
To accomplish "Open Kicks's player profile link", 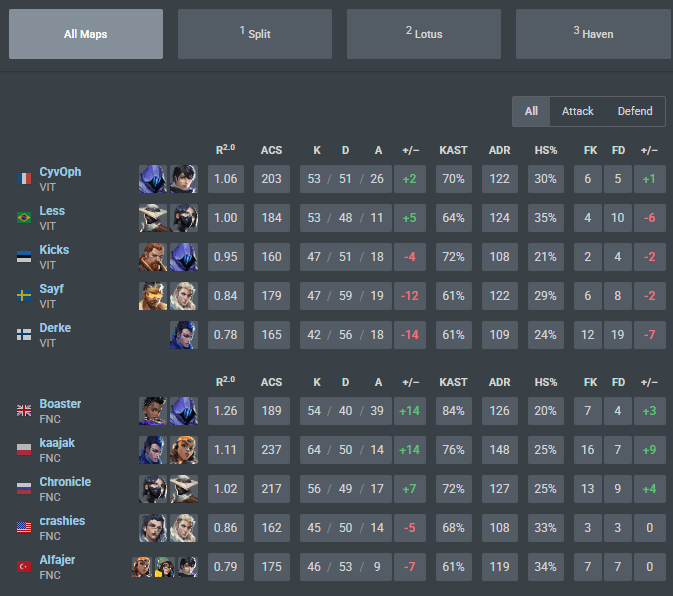I will (x=54, y=250).
